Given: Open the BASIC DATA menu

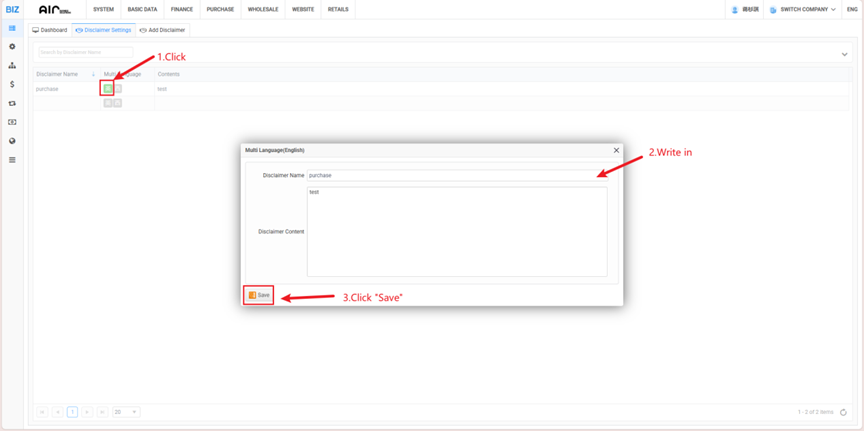Looking at the screenshot, I should [142, 10].
